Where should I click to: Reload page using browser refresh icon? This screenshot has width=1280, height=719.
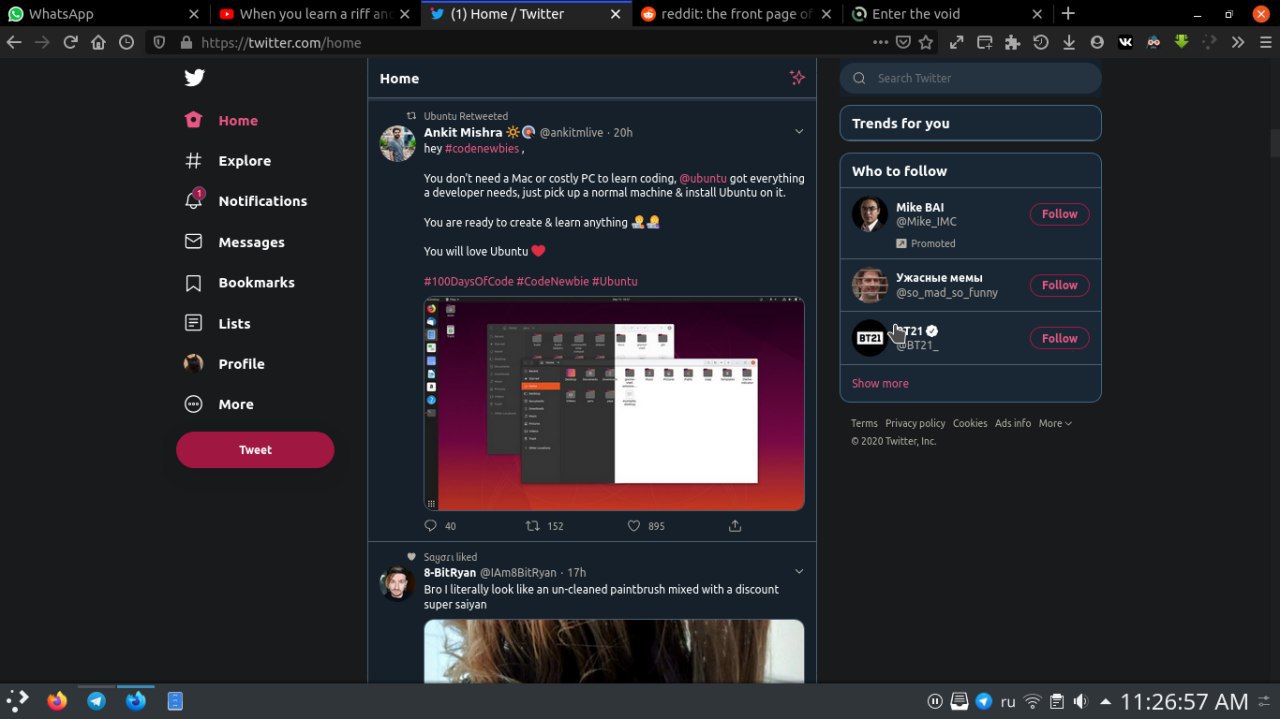pos(70,42)
